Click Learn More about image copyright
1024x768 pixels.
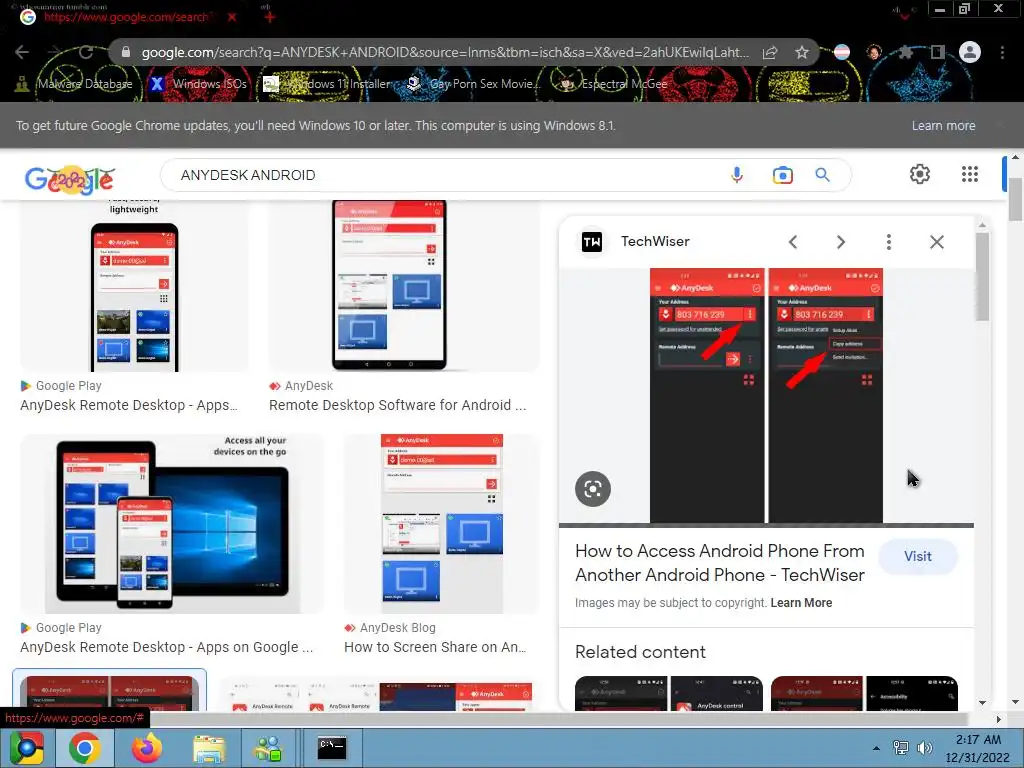pyautogui.click(x=801, y=603)
